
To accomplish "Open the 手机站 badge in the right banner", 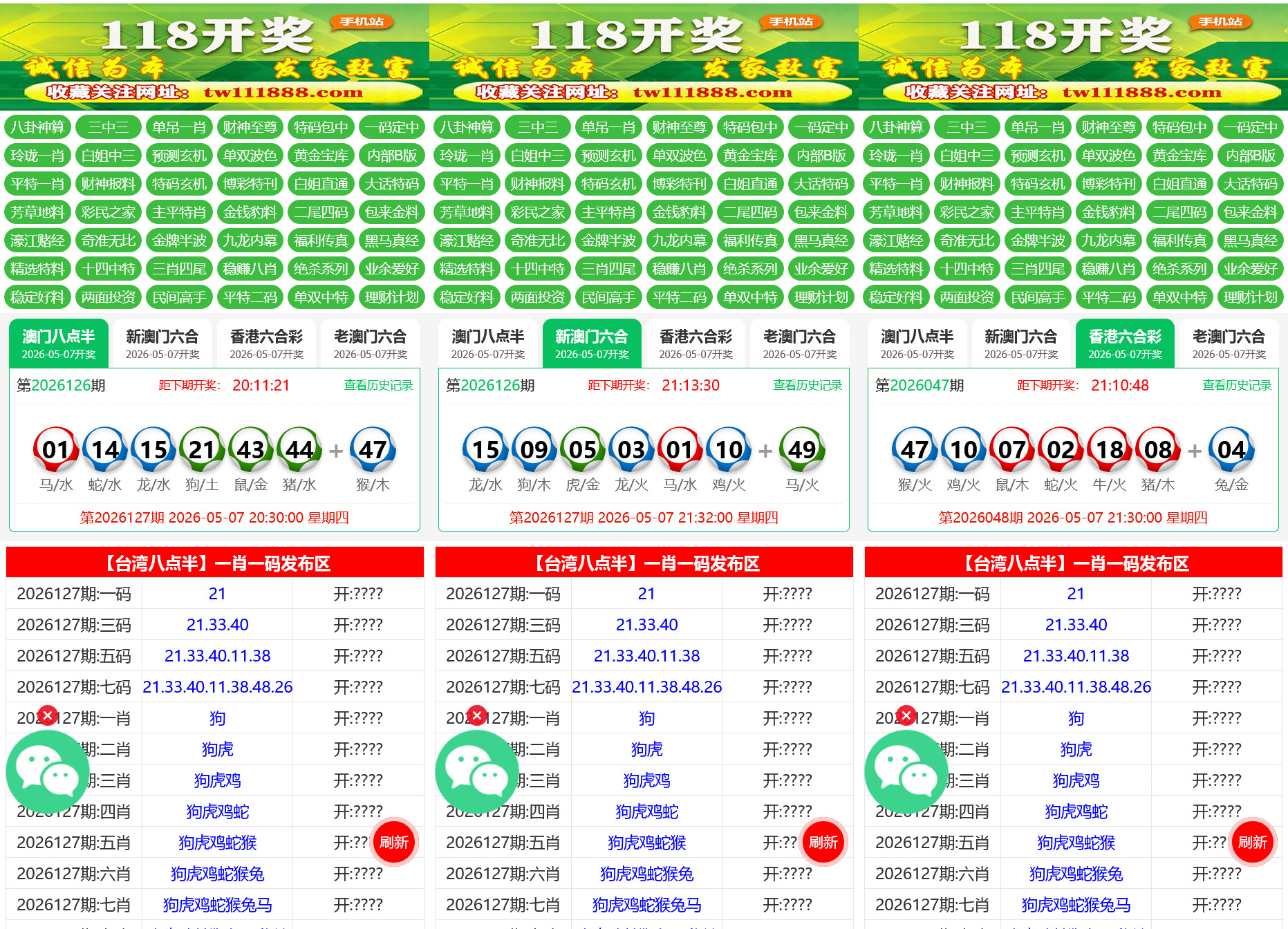I will (1220, 22).
